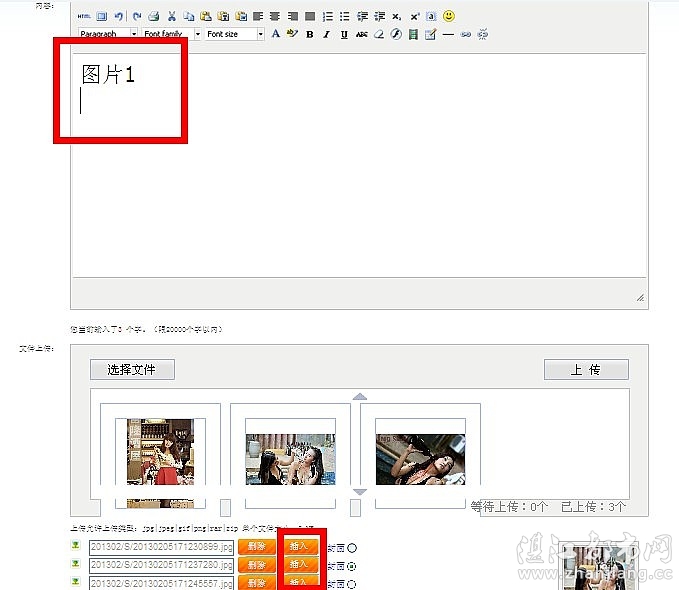Toggle Italic formatting
This screenshot has width=679, height=590.
[x=326, y=34]
